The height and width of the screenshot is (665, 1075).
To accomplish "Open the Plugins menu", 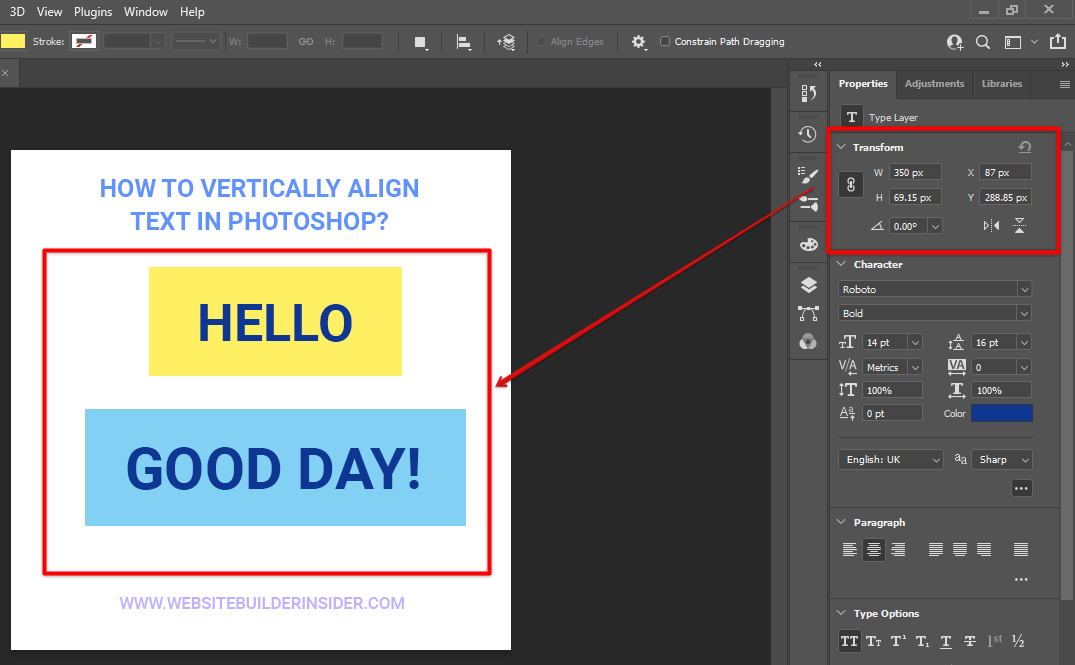I will (x=93, y=12).
